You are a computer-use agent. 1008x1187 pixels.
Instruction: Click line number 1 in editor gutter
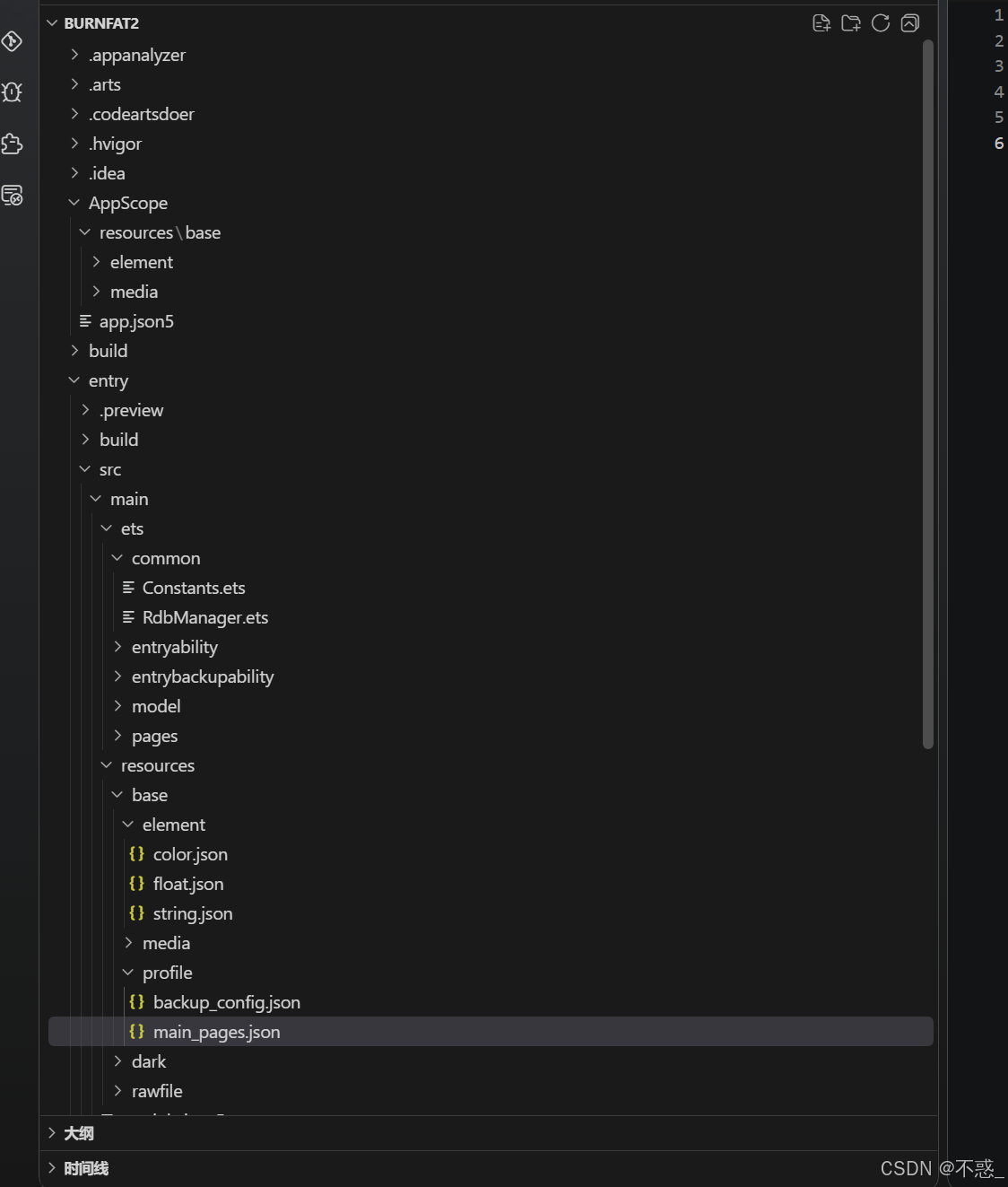pos(998,15)
